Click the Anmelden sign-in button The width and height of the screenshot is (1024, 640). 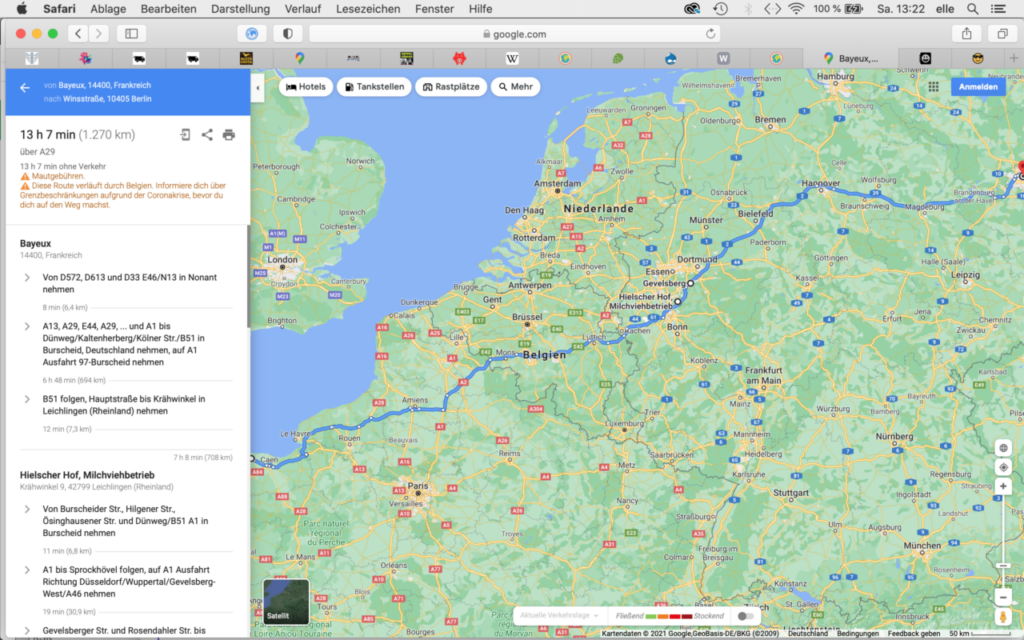pyautogui.click(x=978, y=87)
